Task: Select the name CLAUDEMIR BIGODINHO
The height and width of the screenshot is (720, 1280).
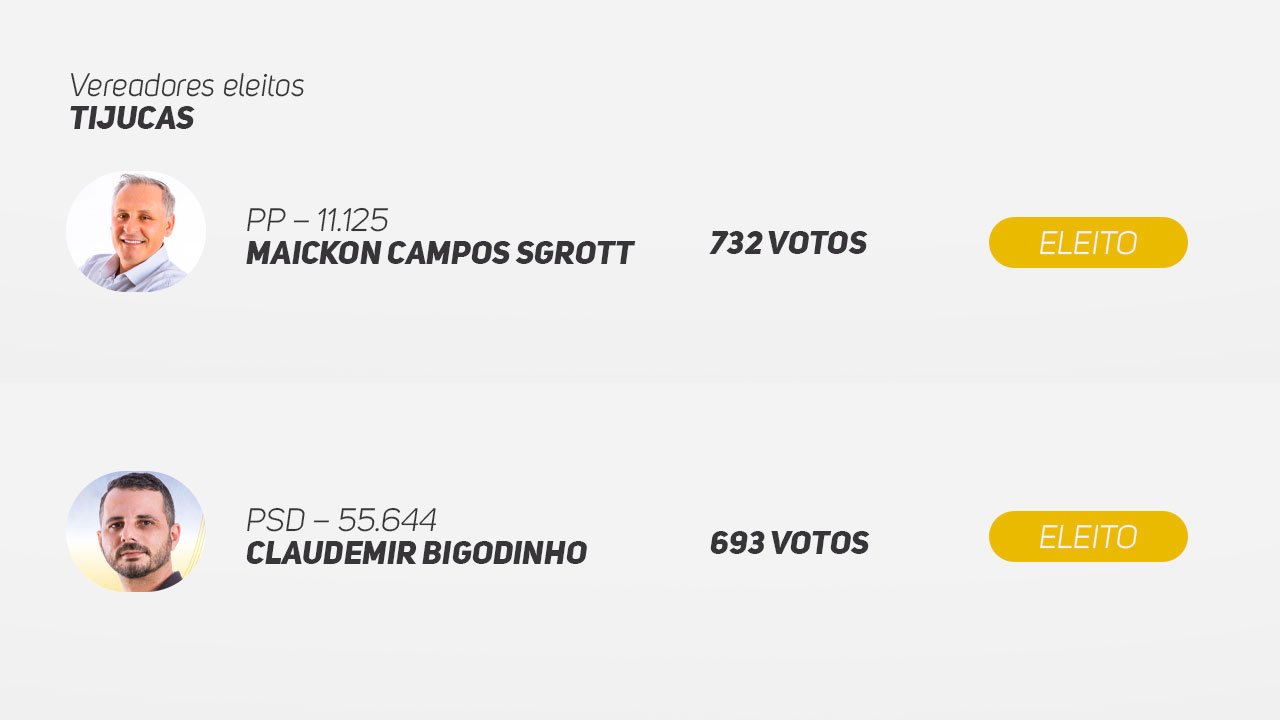Action: tap(416, 553)
